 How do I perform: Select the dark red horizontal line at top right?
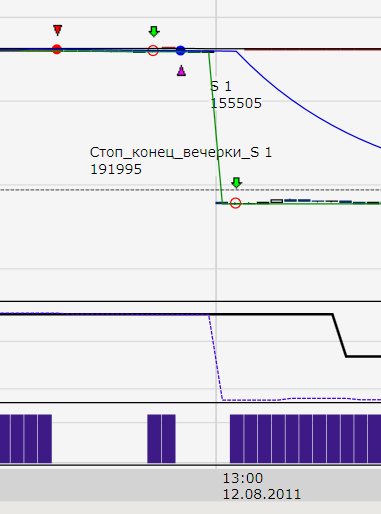coord(312,49)
